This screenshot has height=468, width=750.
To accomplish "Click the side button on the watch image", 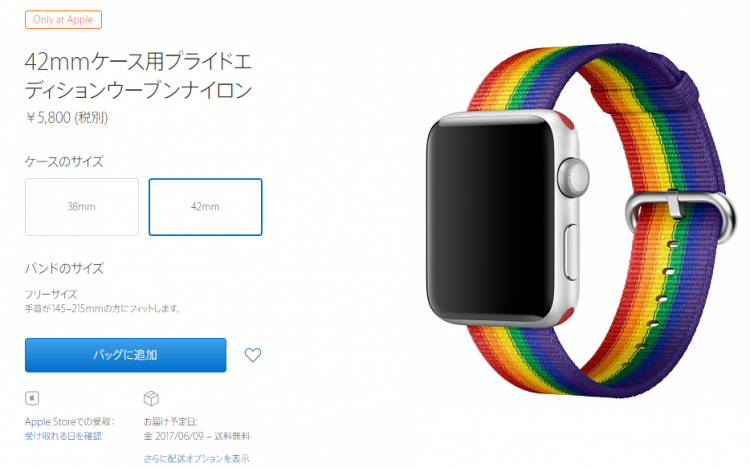I will [572, 252].
